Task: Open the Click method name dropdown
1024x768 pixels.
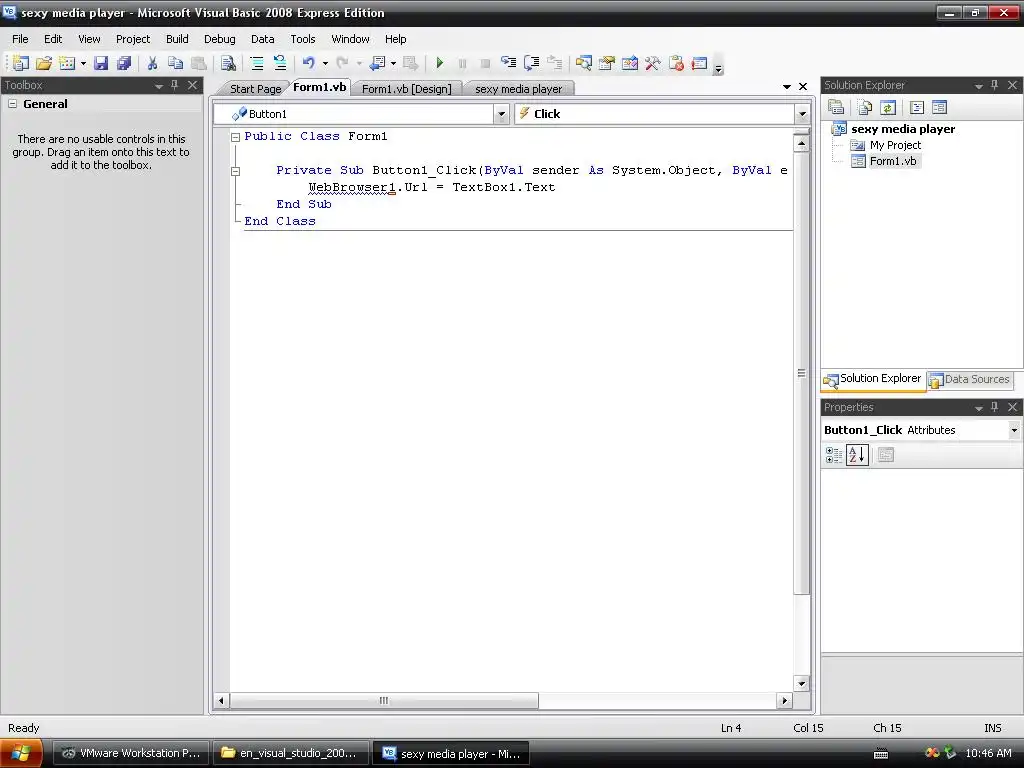Action: click(x=802, y=114)
